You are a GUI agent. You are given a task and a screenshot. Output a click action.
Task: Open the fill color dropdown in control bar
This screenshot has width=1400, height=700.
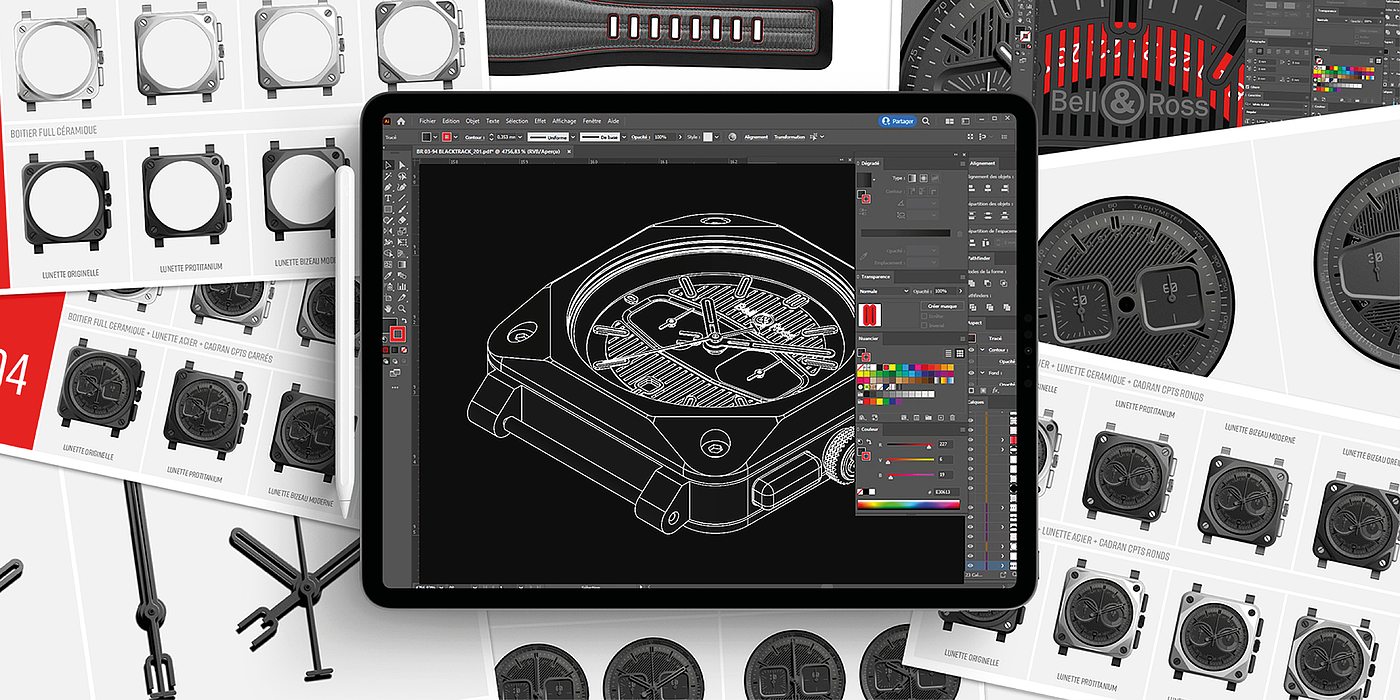(x=436, y=137)
